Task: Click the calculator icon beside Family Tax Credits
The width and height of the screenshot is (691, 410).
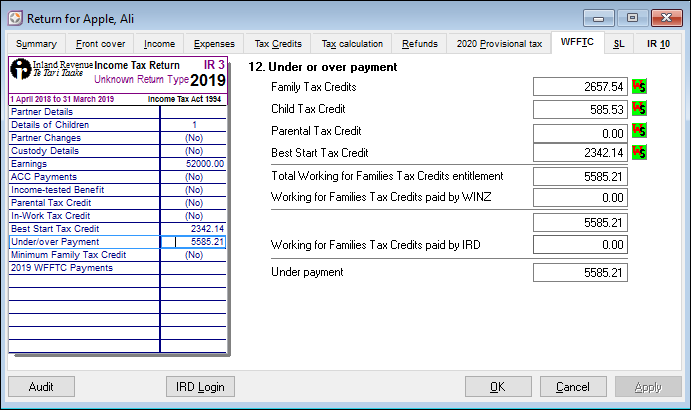Action: (638, 87)
